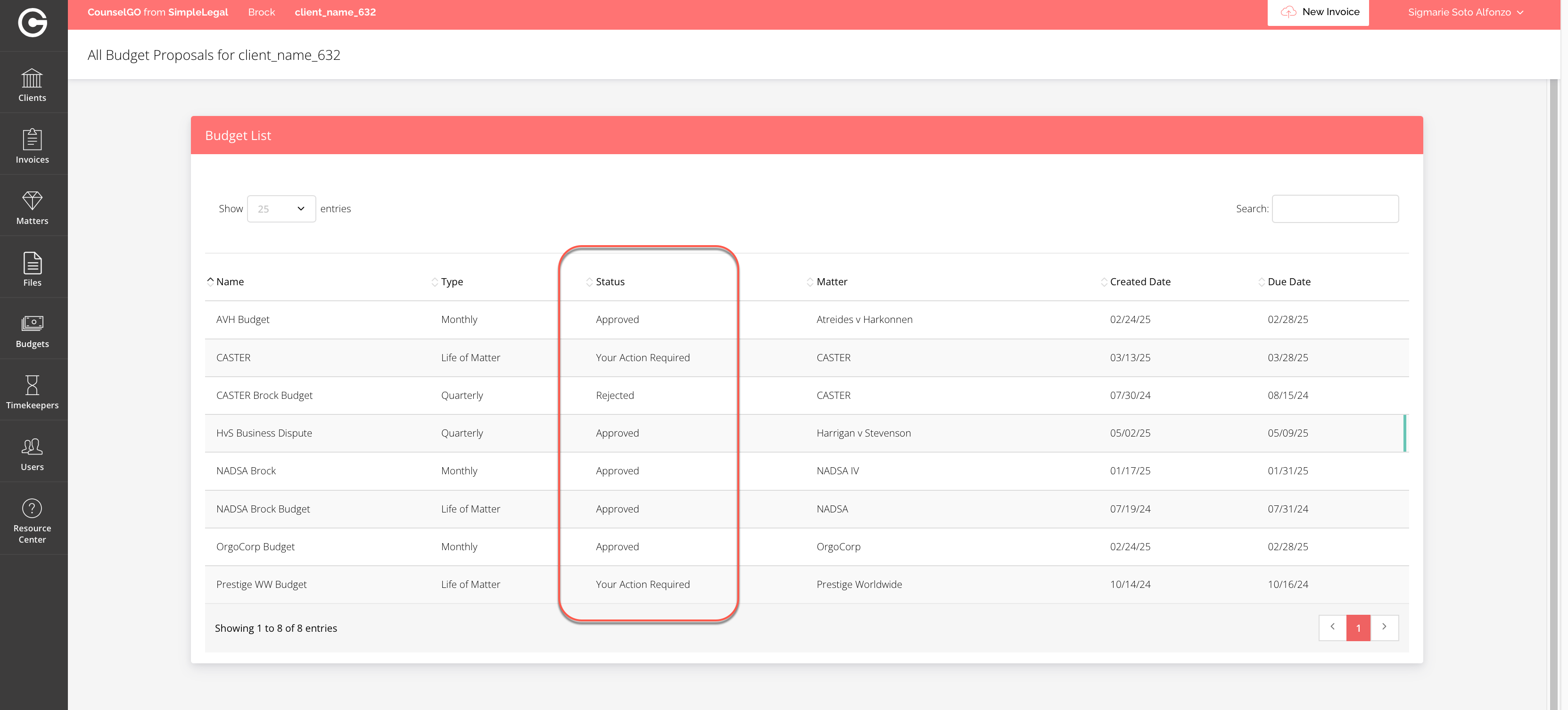The width and height of the screenshot is (1568, 710).
Task: Open the Files sidebar icon
Action: 32,263
